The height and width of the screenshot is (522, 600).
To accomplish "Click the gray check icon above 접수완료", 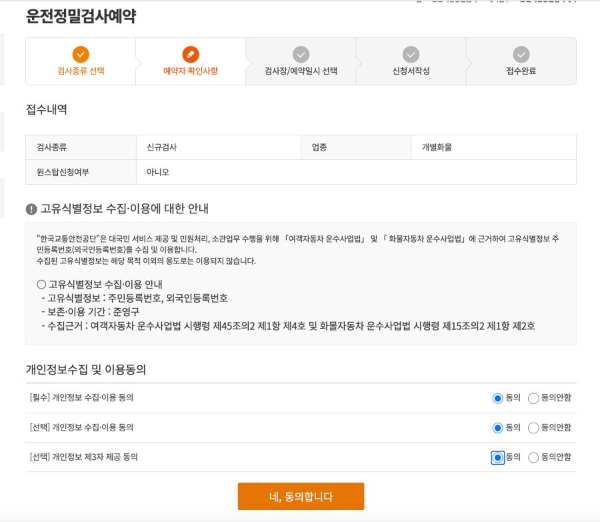I will (521, 54).
